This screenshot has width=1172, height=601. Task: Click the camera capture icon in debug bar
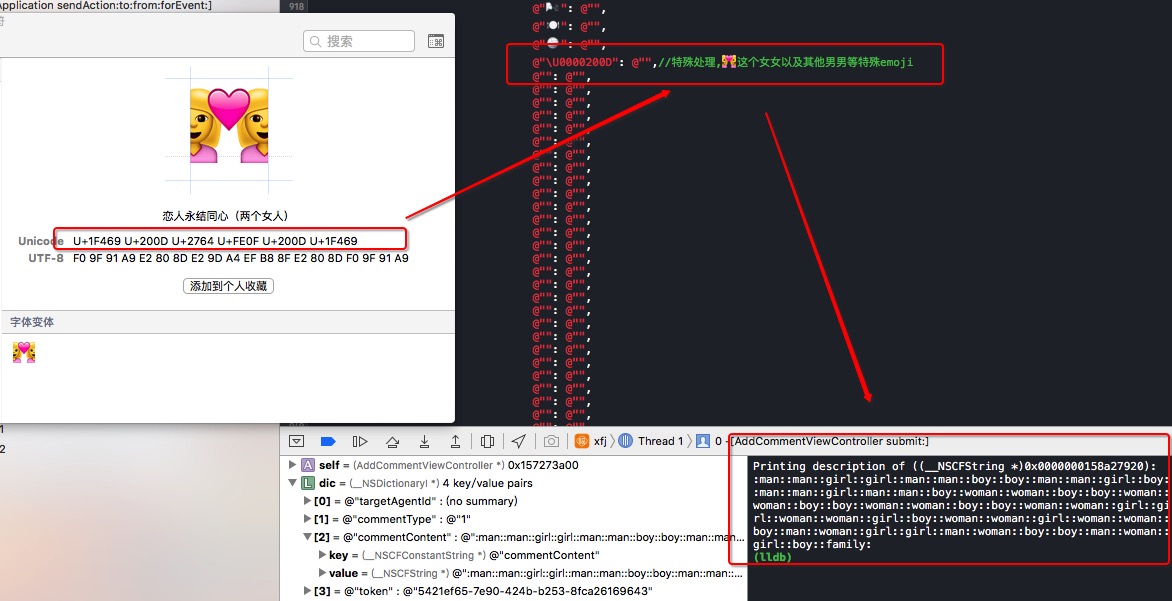551,441
